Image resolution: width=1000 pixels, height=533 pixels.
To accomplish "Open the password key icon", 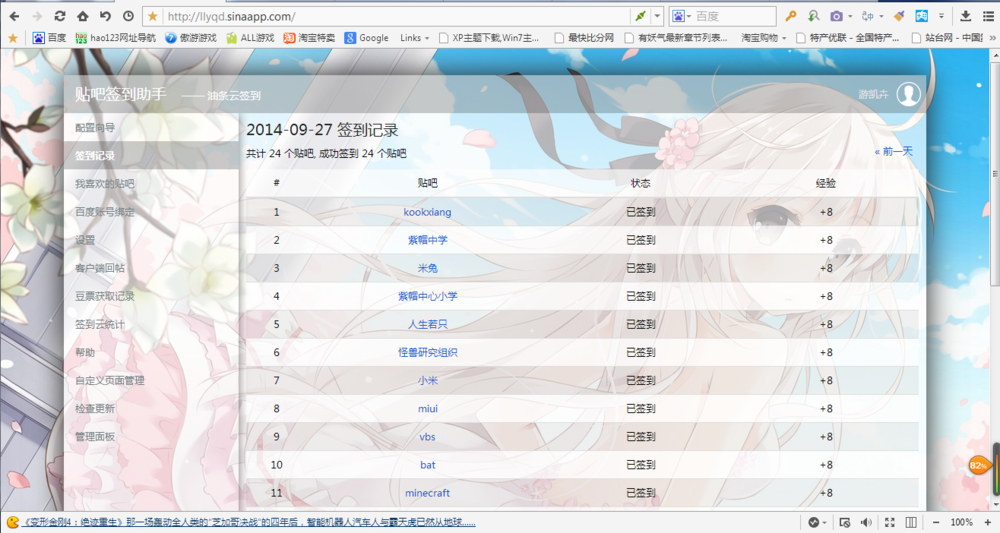I will point(791,16).
